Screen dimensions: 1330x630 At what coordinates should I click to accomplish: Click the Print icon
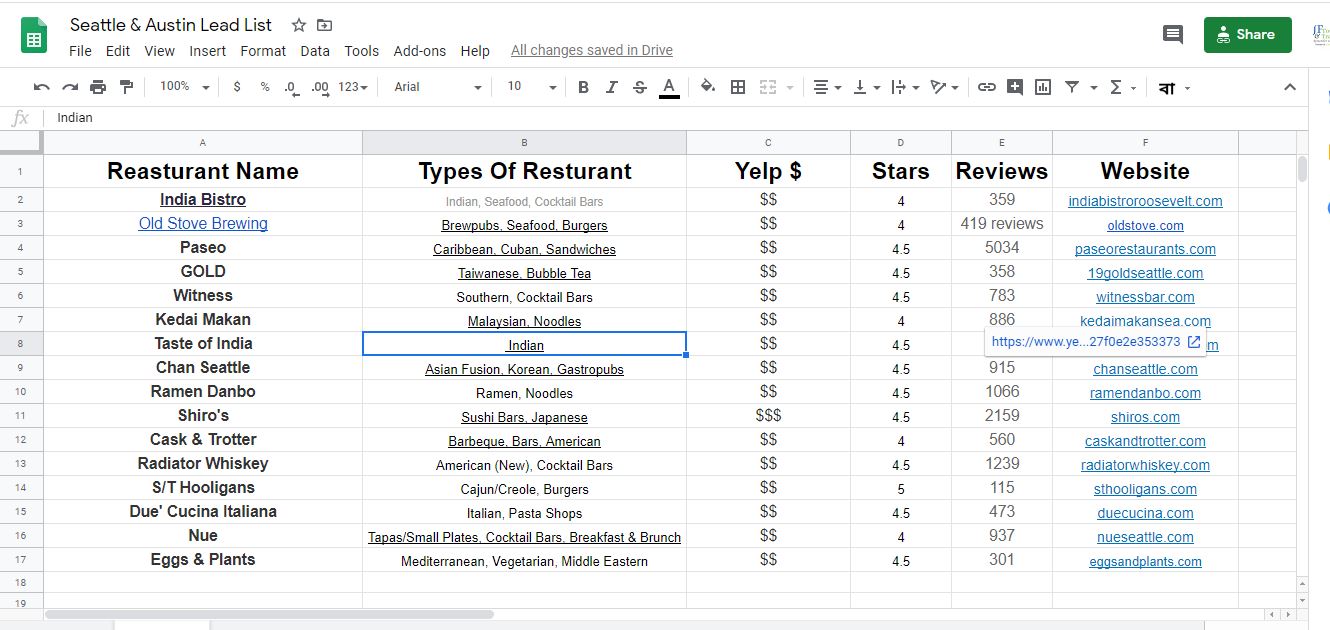click(98, 87)
